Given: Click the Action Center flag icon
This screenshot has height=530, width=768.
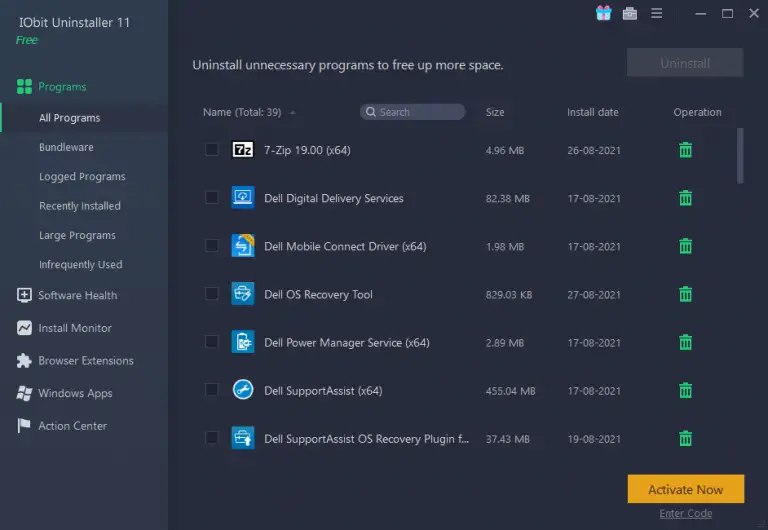Looking at the screenshot, I should [x=24, y=426].
